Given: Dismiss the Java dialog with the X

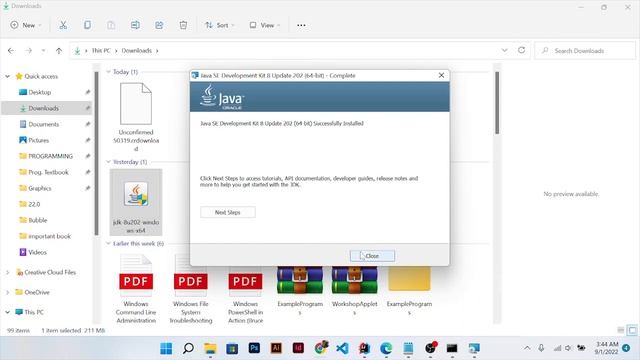Looking at the screenshot, I should 441,76.
